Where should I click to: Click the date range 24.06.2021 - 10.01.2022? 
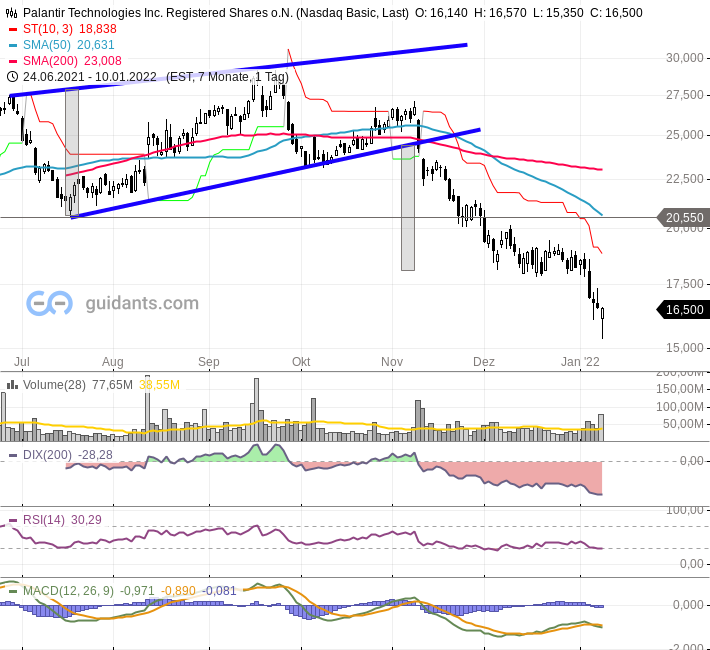tap(90, 77)
